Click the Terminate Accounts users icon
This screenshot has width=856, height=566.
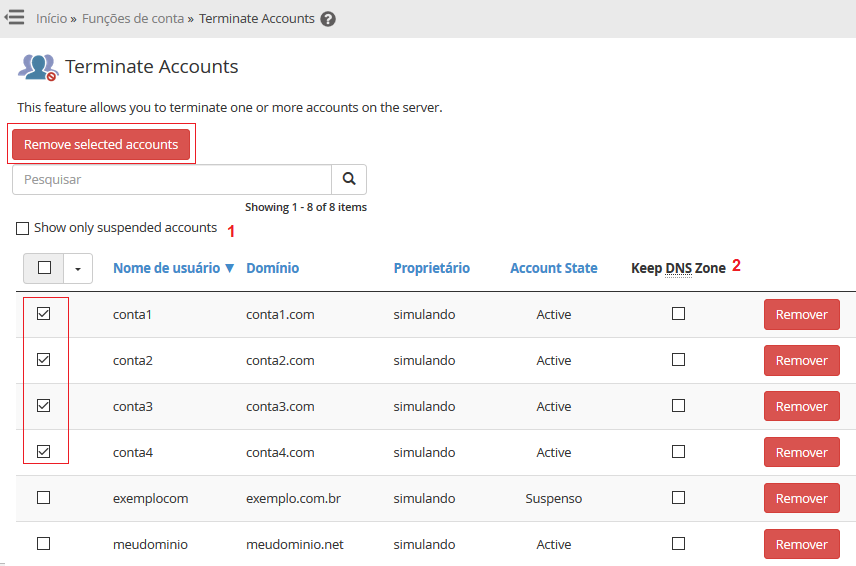[x=38, y=68]
